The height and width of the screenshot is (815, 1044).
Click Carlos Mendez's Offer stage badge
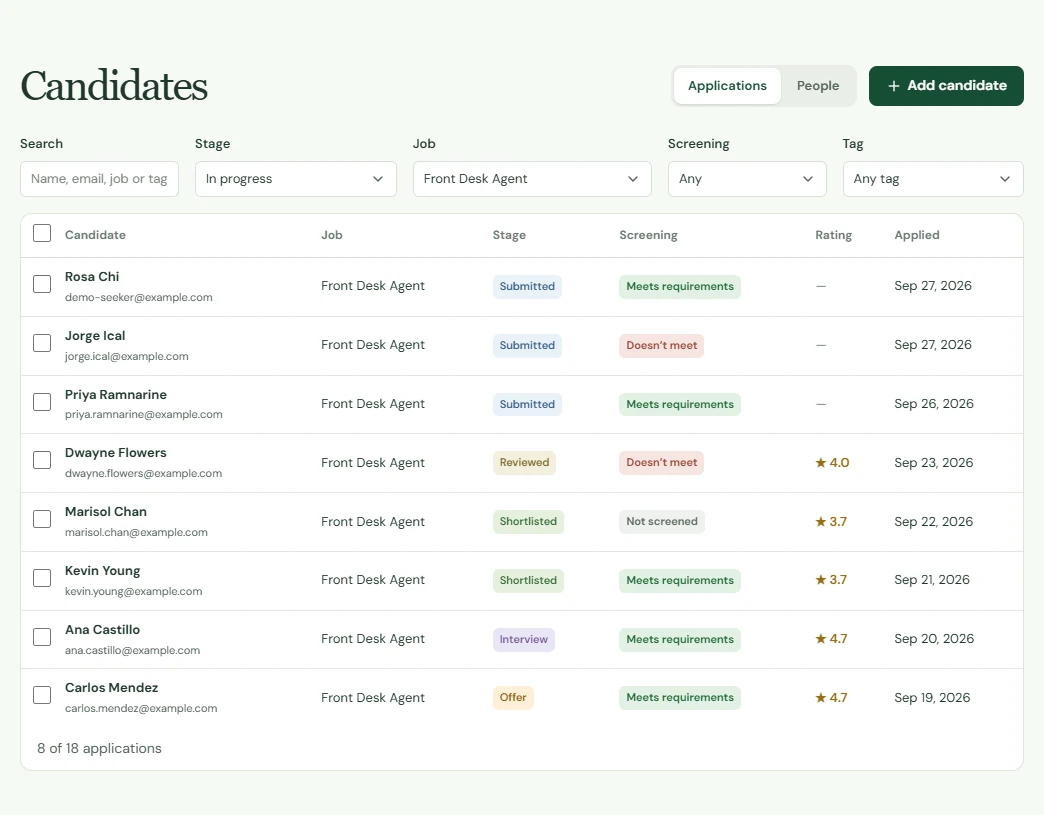(x=513, y=698)
